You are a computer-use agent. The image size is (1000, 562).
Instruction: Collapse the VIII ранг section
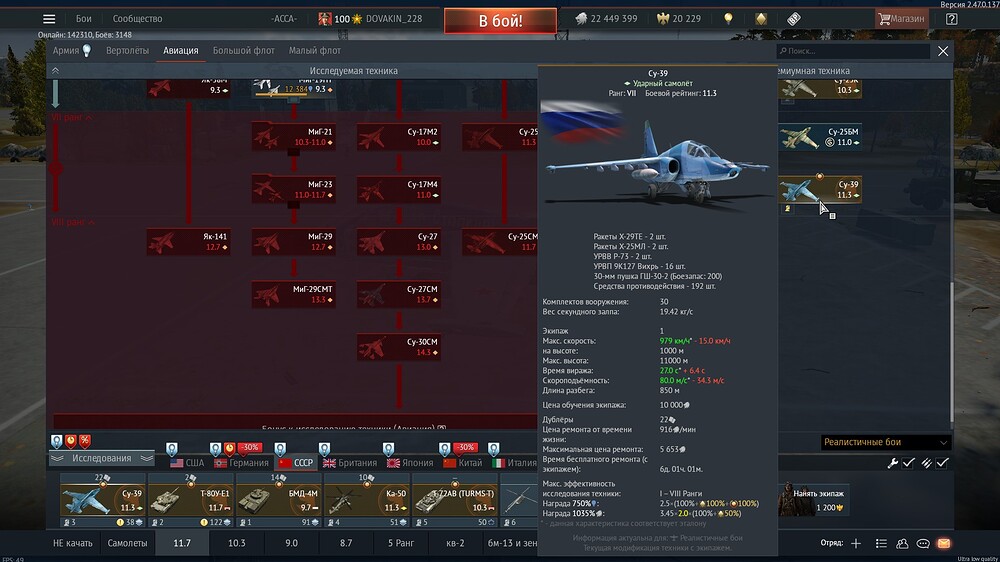pyautogui.click(x=73, y=222)
